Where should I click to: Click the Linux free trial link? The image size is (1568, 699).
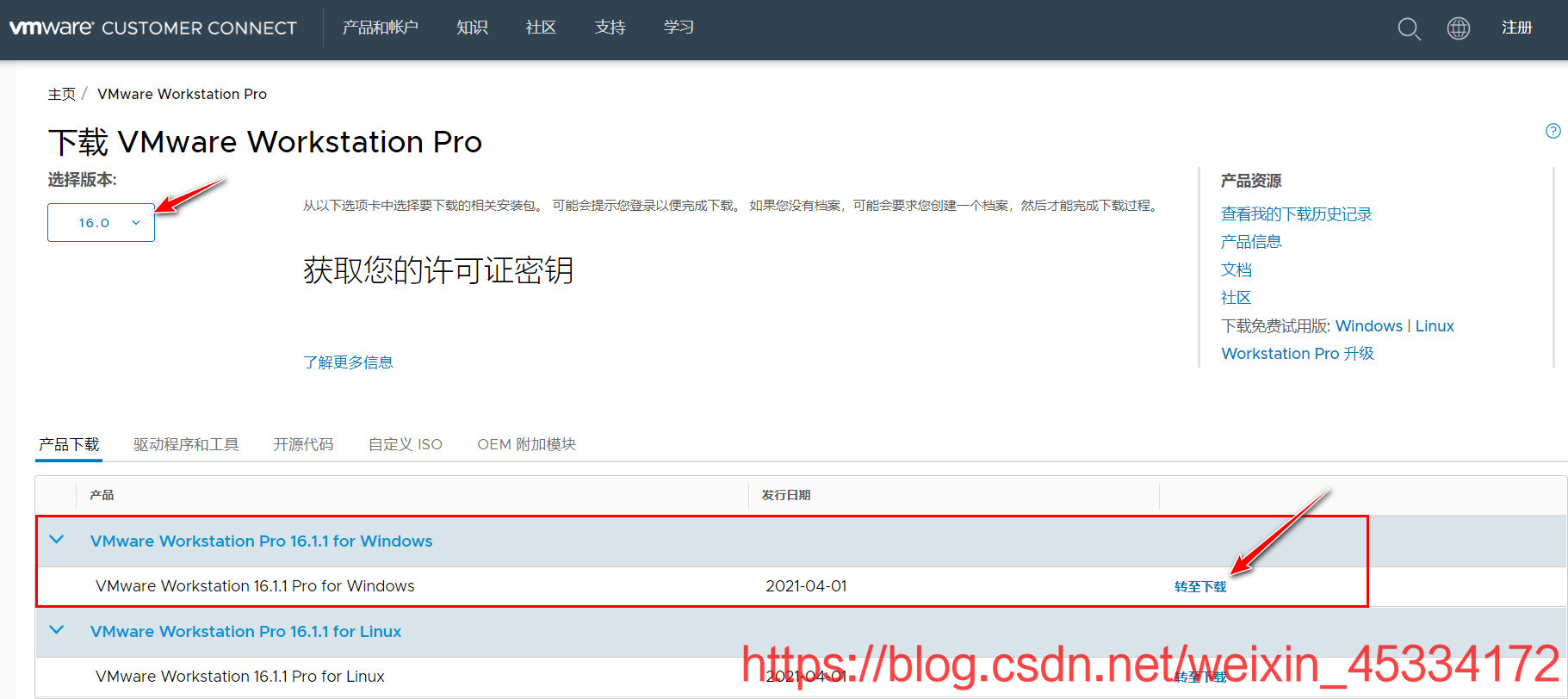(1435, 326)
